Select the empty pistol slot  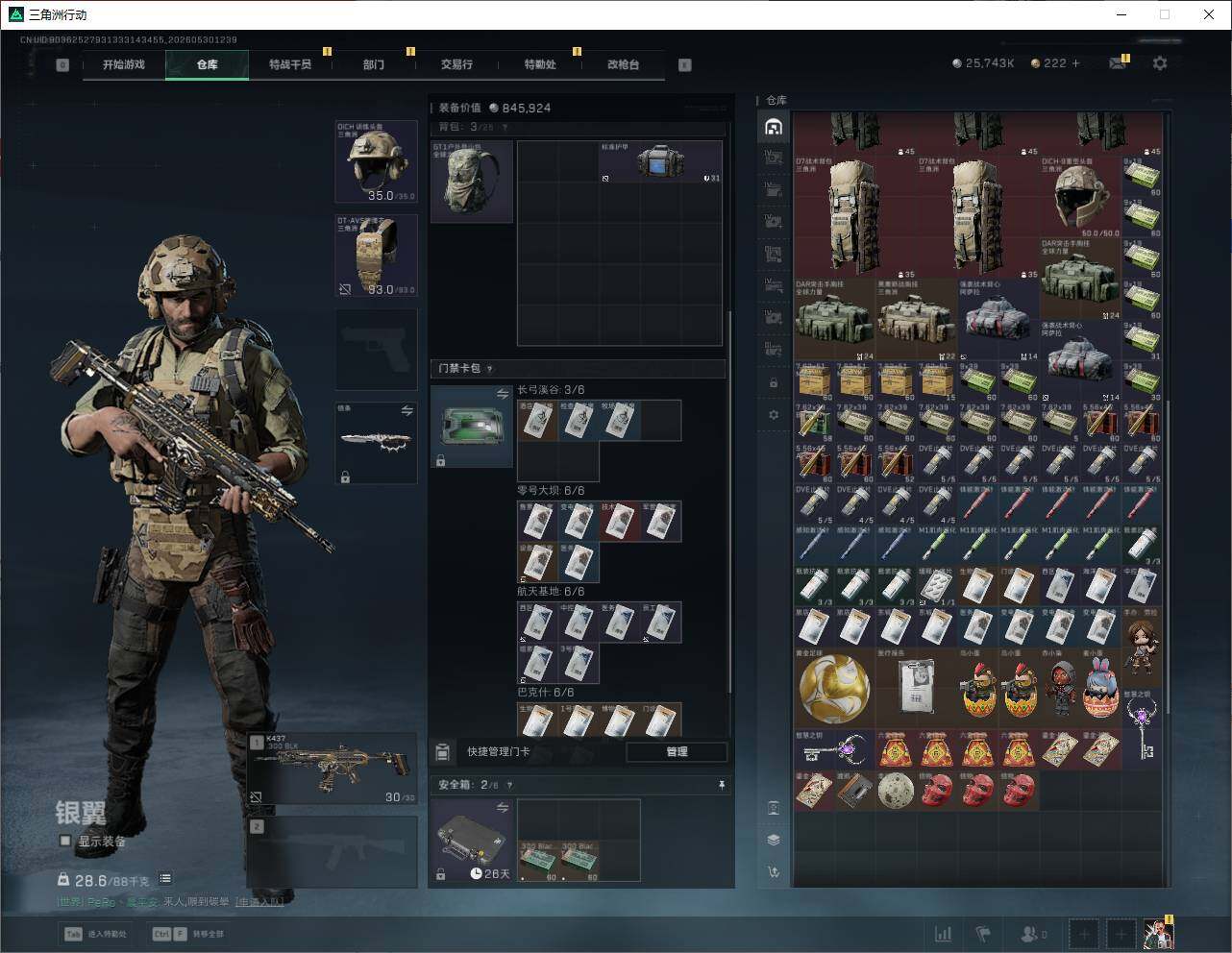pyautogui.click(x=376, y=350)
